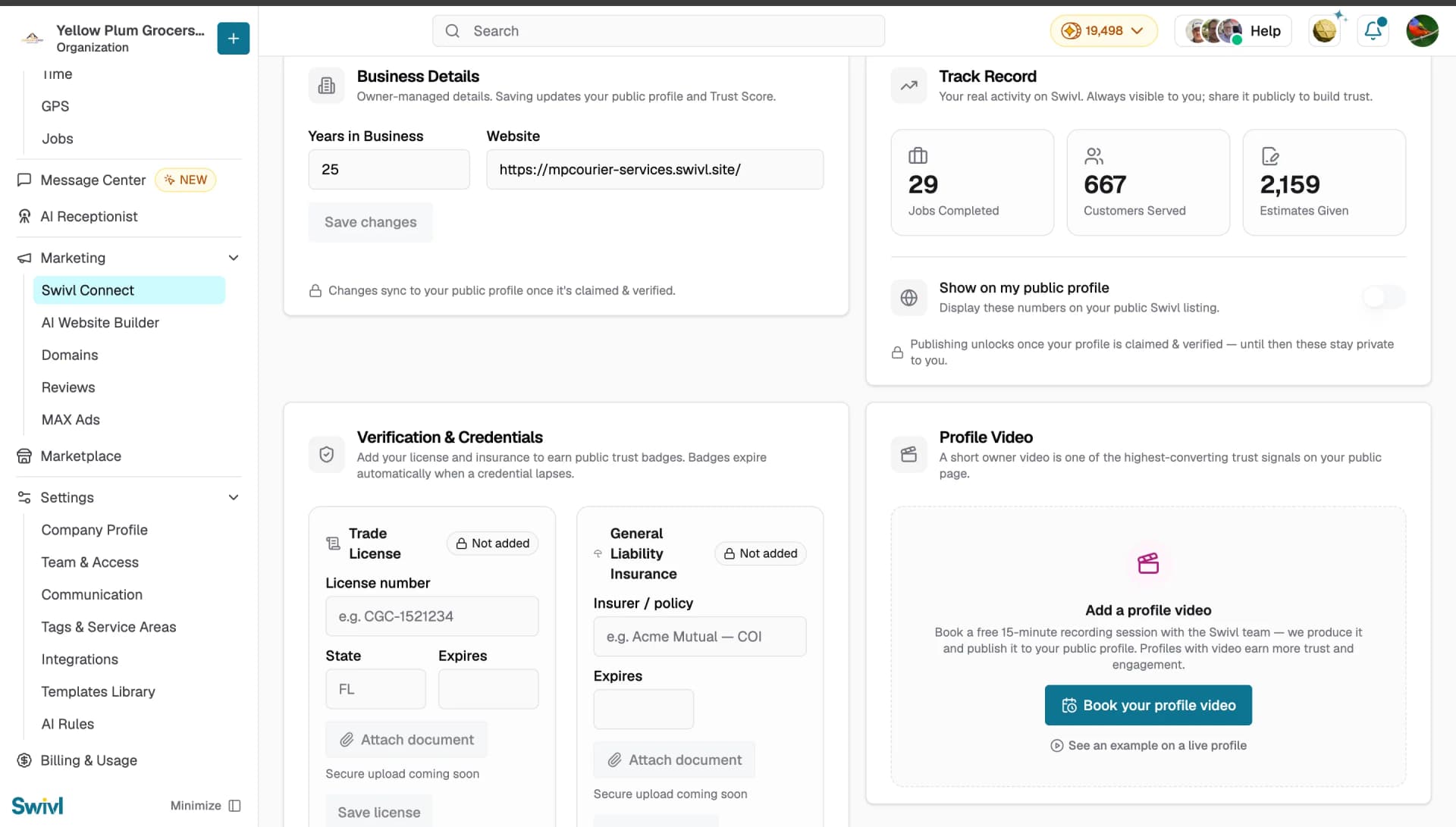The image size is (1456, 827).
Task: Open Company Profile settings
Action: (94, 530)
